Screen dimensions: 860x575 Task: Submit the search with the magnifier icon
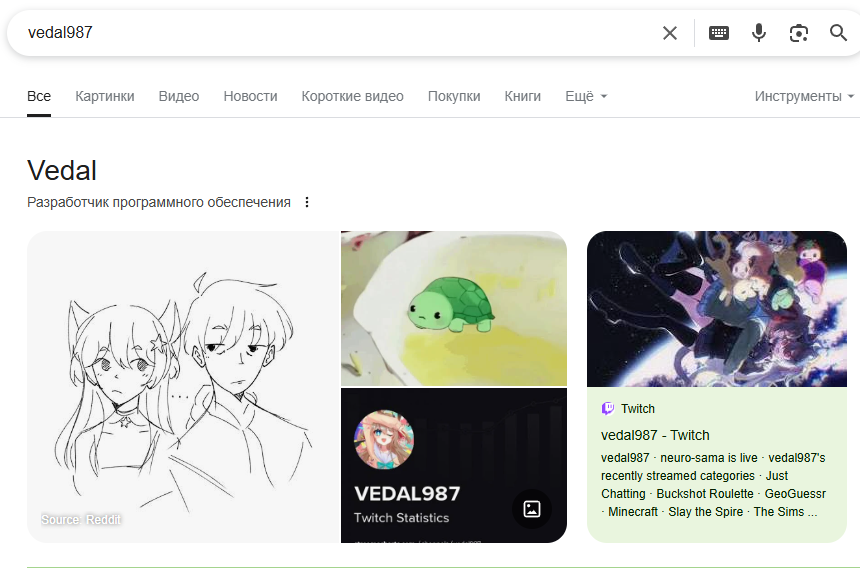tap(838, 33)
